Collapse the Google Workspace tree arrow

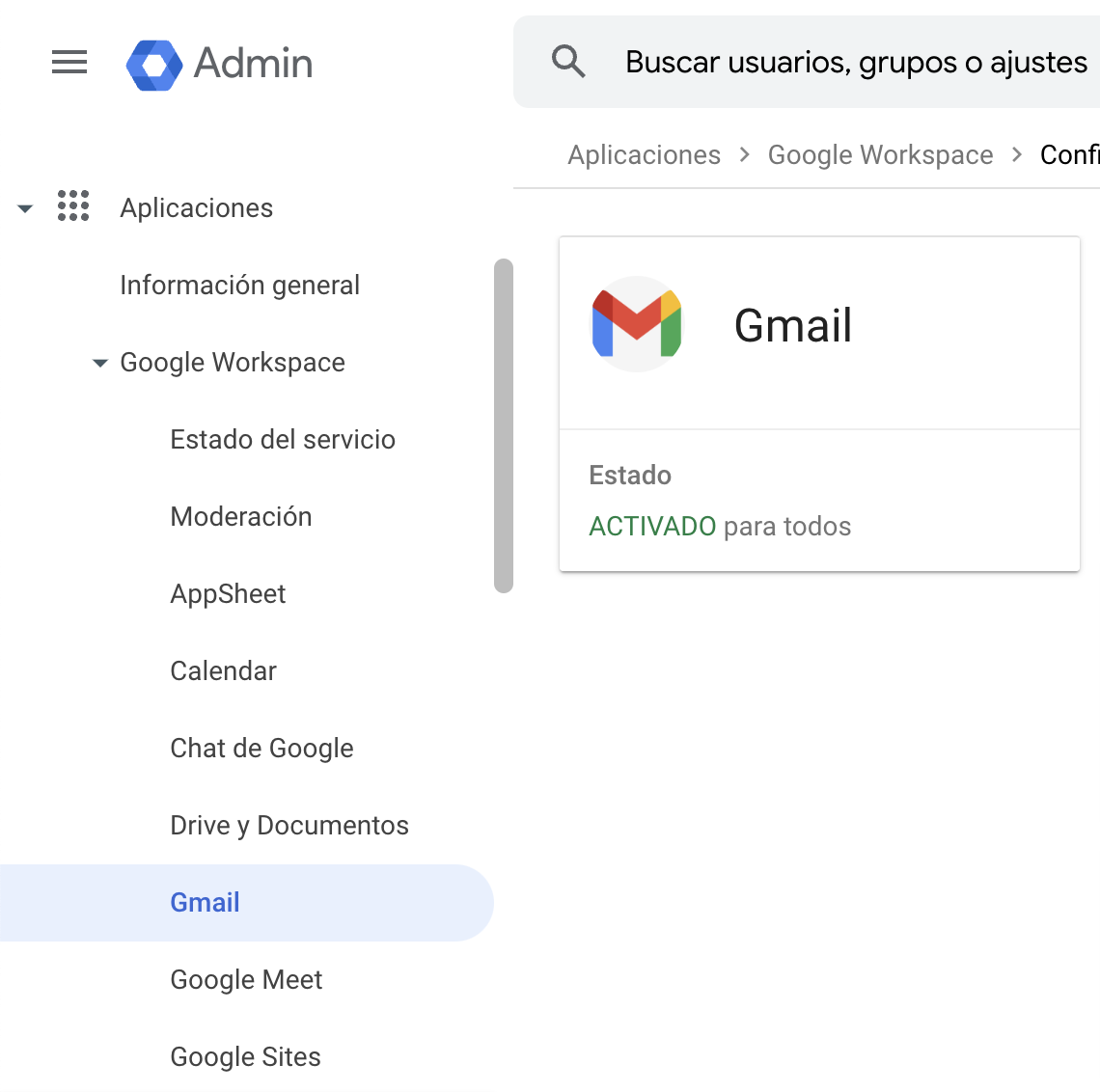99,364
